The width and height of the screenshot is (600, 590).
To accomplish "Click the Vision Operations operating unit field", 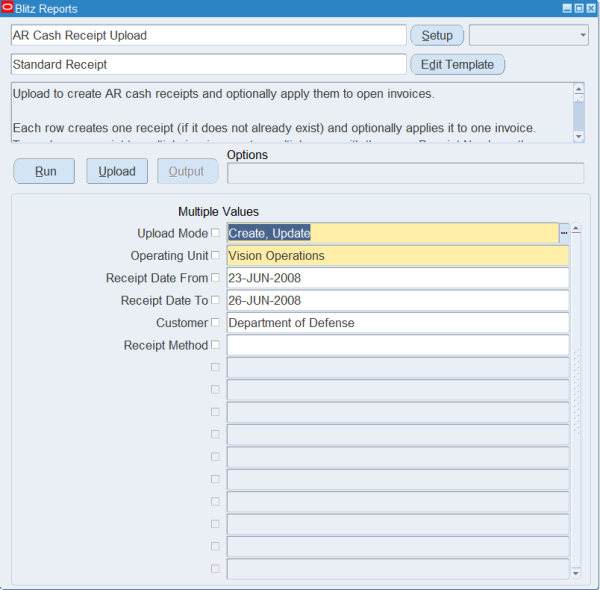I will (x=398, y=256).
